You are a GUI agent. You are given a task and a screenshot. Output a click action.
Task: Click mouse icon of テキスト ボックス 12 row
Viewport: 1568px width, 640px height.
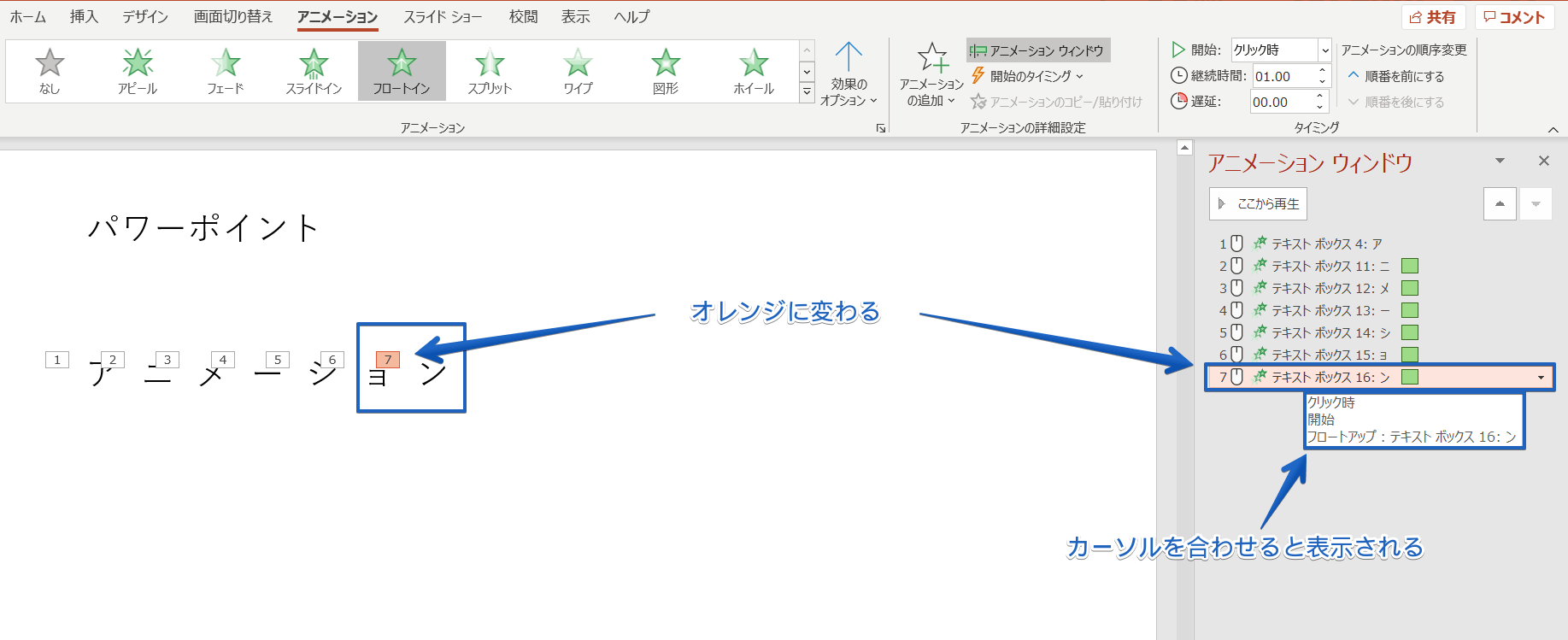[1236, 288]
